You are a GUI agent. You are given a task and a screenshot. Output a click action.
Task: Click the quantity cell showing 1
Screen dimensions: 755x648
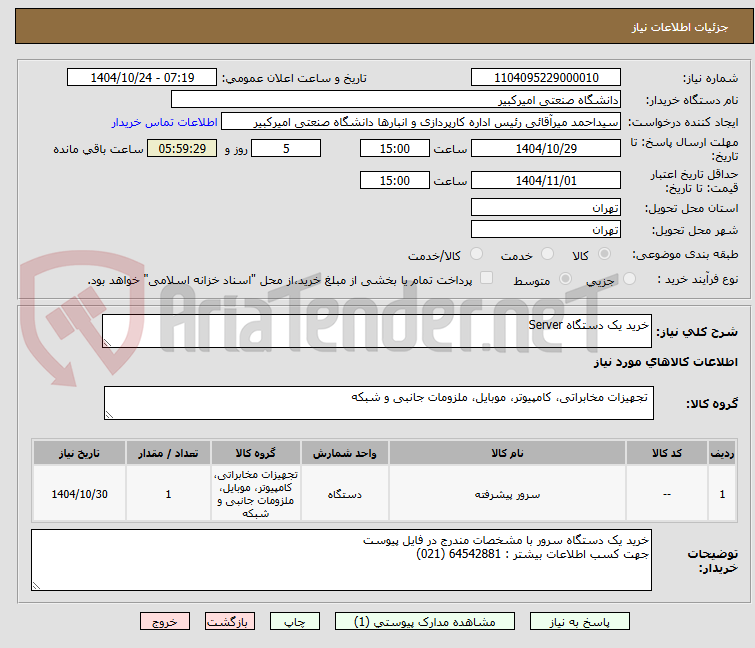[x=168, y=494]
